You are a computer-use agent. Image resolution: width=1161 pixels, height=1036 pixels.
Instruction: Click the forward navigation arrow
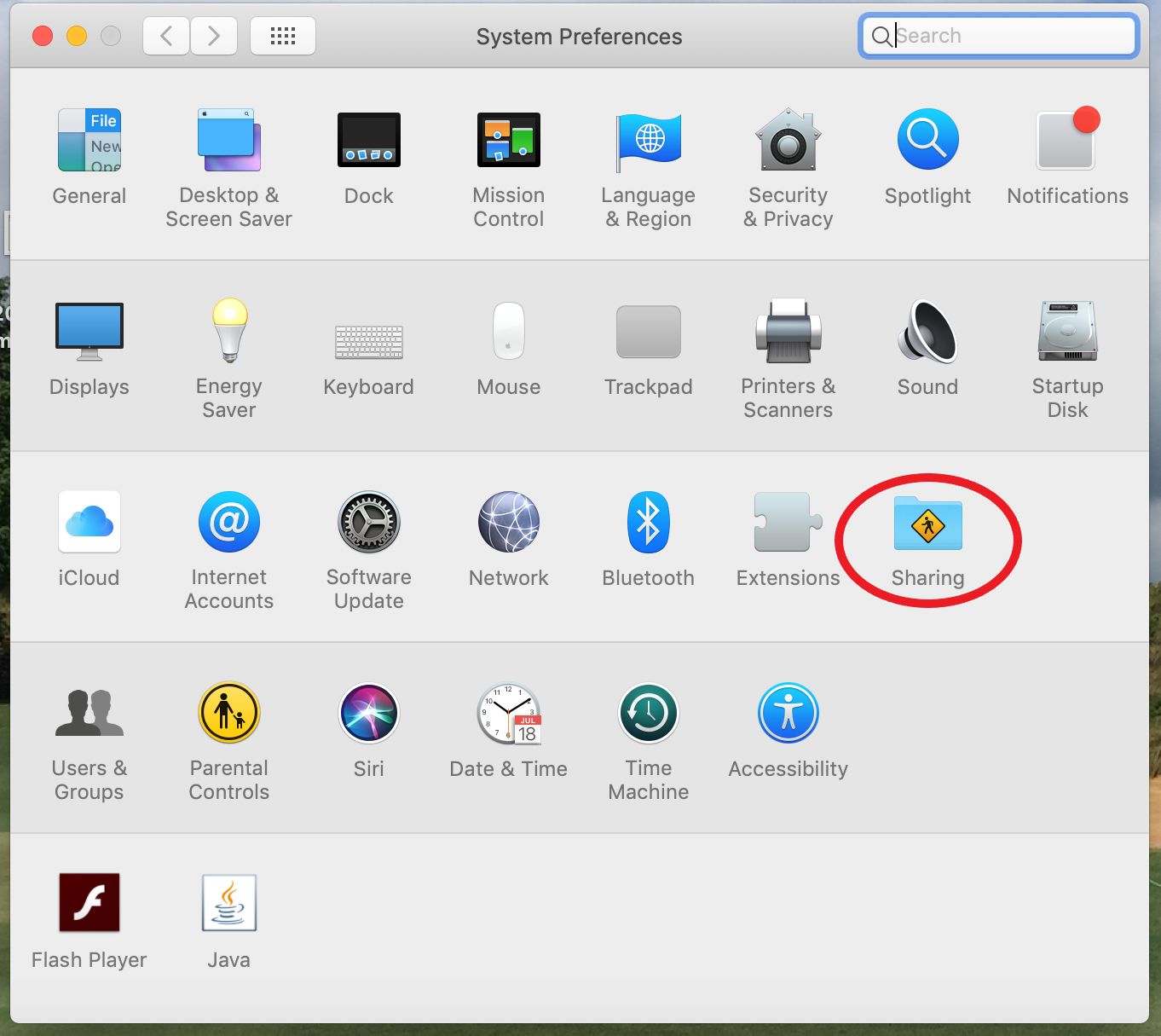coord(214,36)
